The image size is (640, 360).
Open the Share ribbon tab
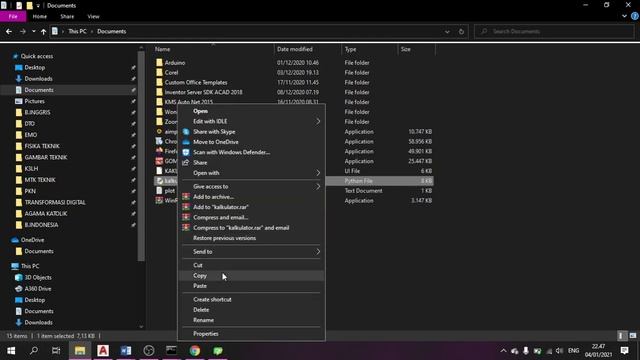tap(67, 16)
